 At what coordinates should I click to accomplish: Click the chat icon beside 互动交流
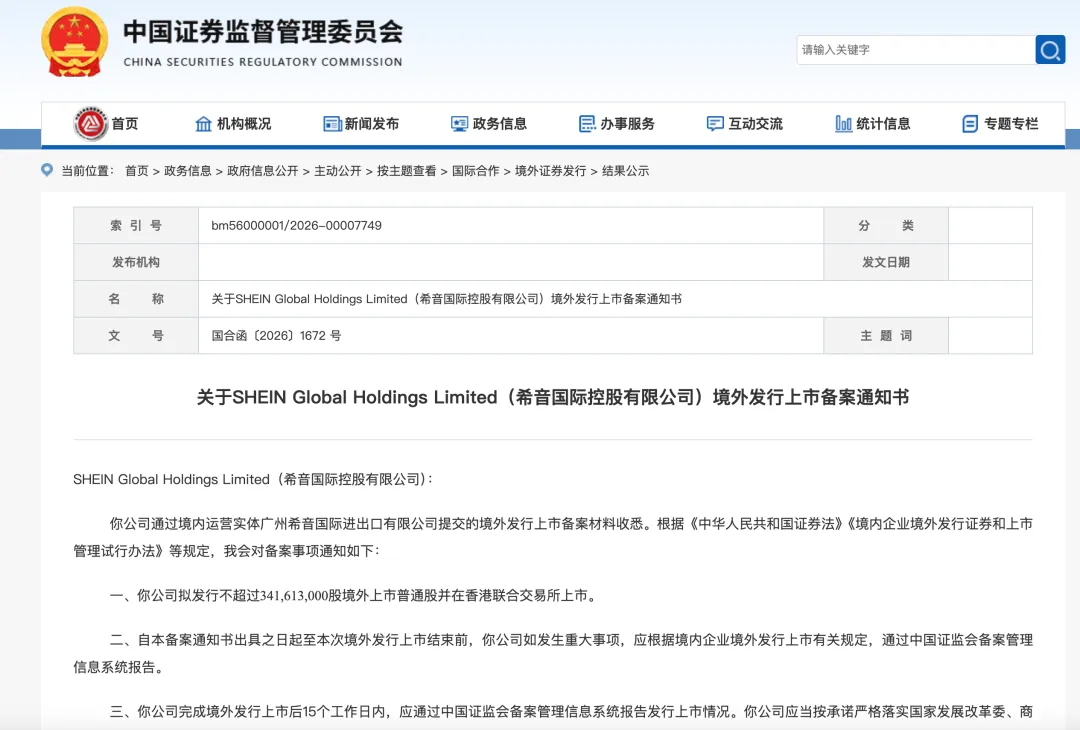click(715, 124)
